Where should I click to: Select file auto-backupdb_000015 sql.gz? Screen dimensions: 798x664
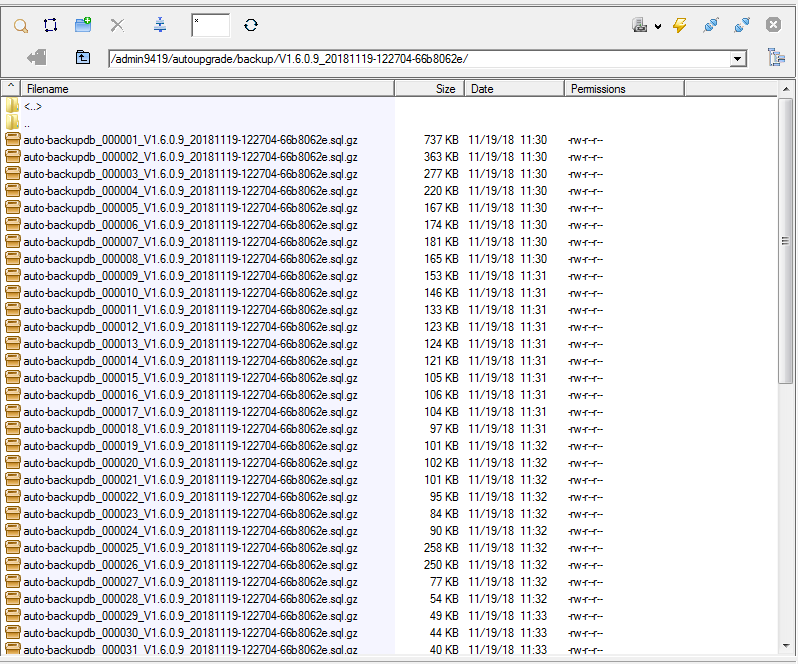coord(190,378)
